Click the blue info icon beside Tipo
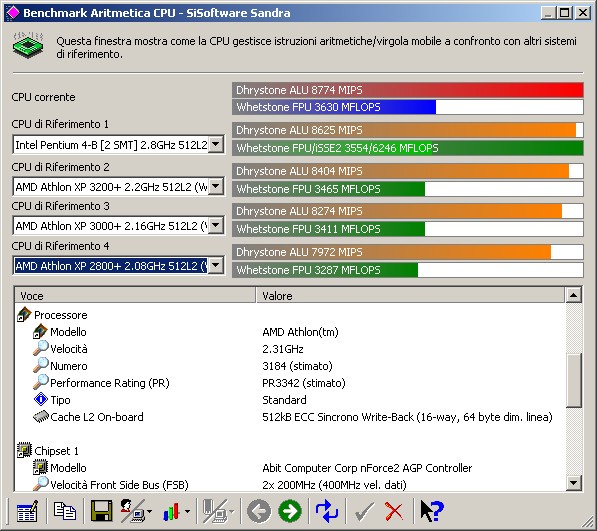The width and height of the screenshot is (597, 531). [x=41, y=400]
